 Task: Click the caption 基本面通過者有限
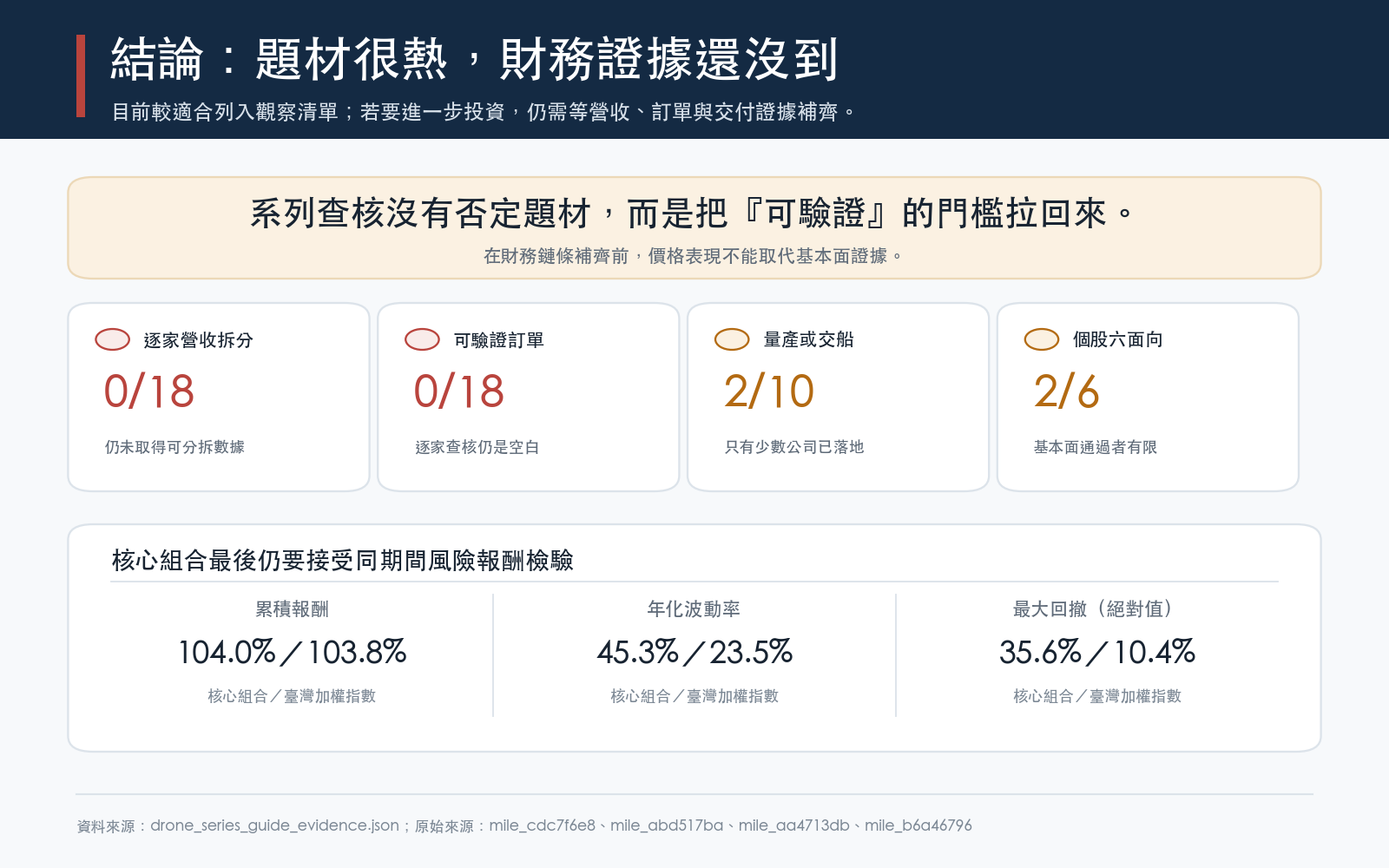click(1096, 447)
